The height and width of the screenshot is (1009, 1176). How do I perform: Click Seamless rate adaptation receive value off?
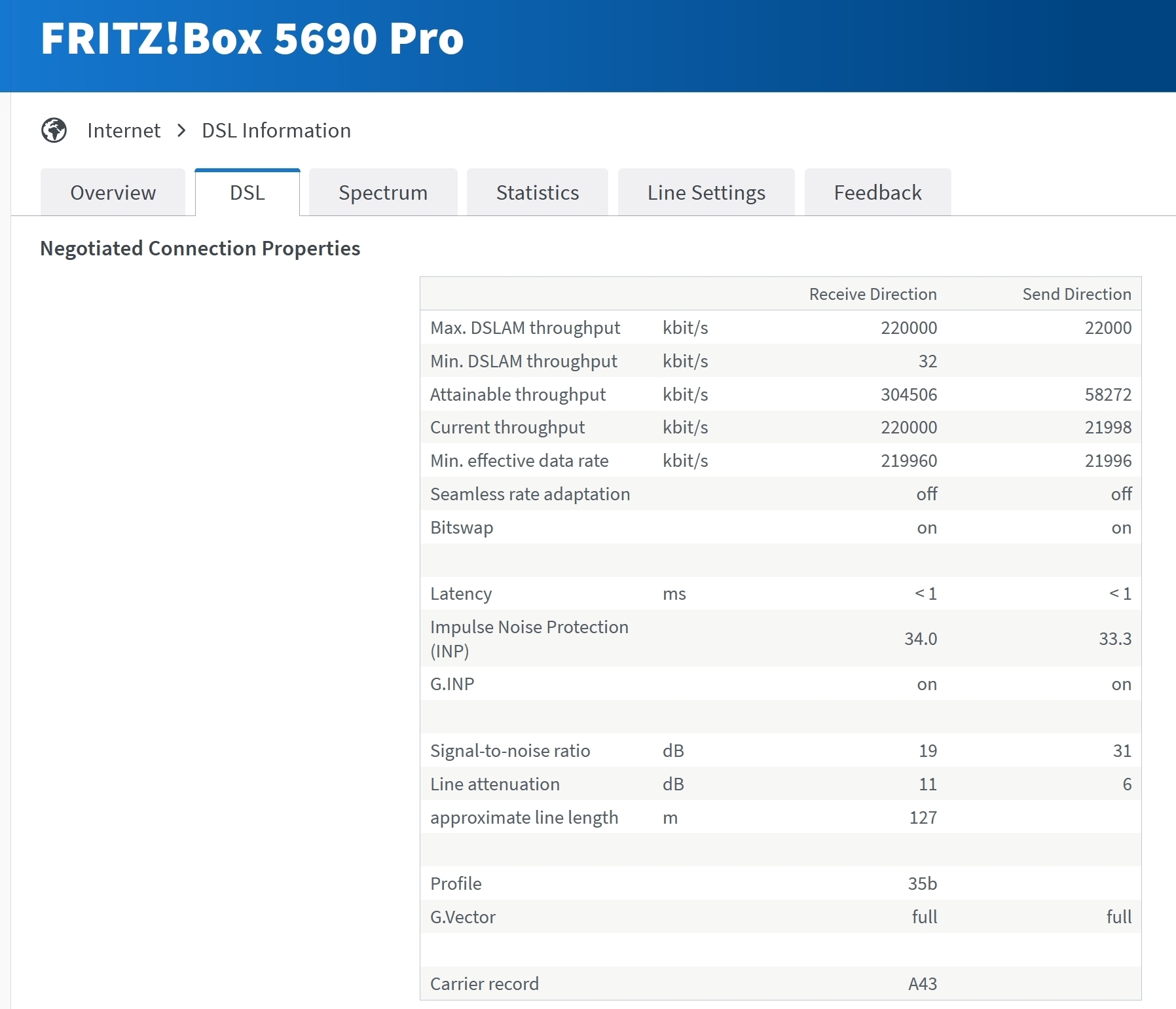(927, 494)
